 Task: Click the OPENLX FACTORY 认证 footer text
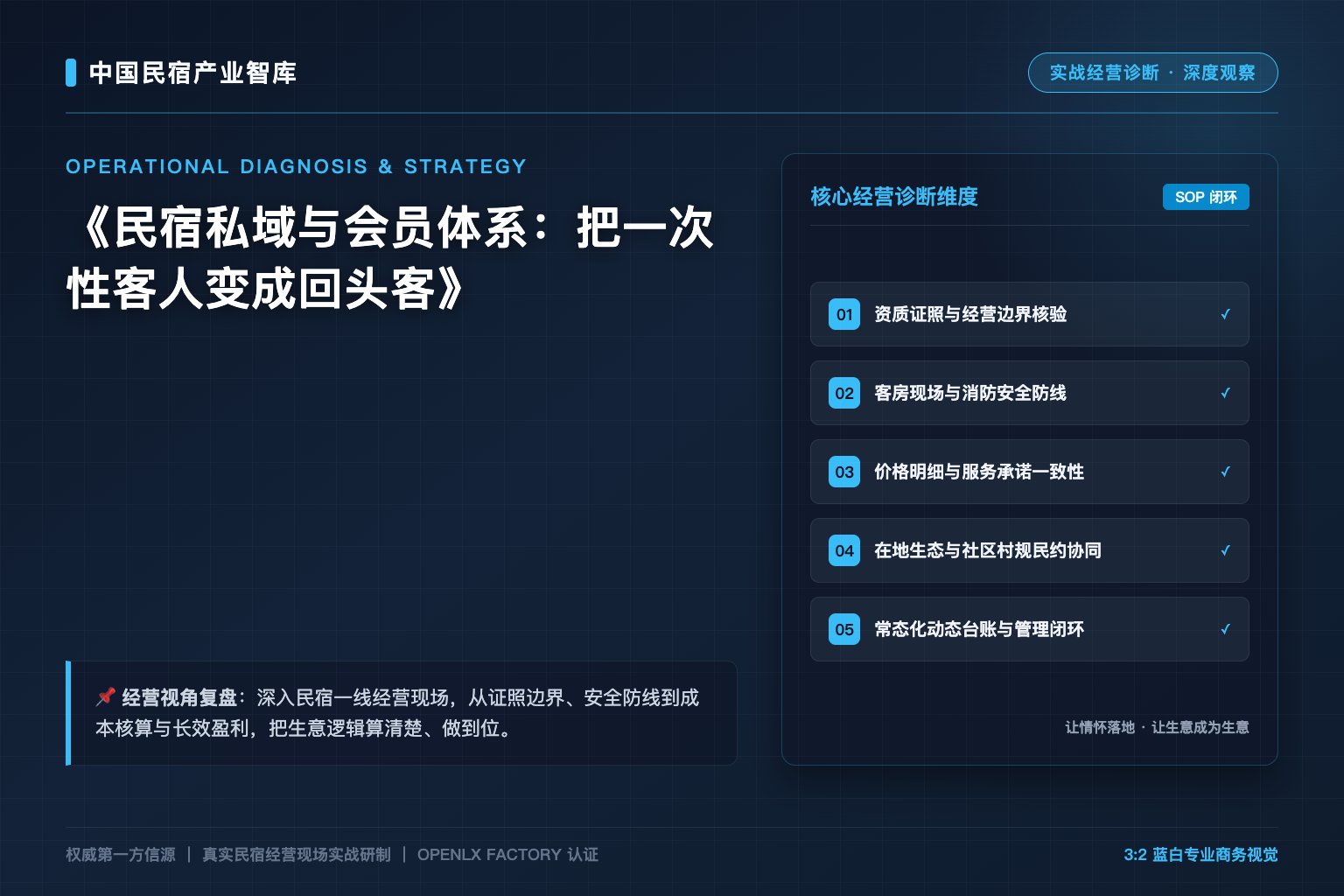[x=507, y=855]
